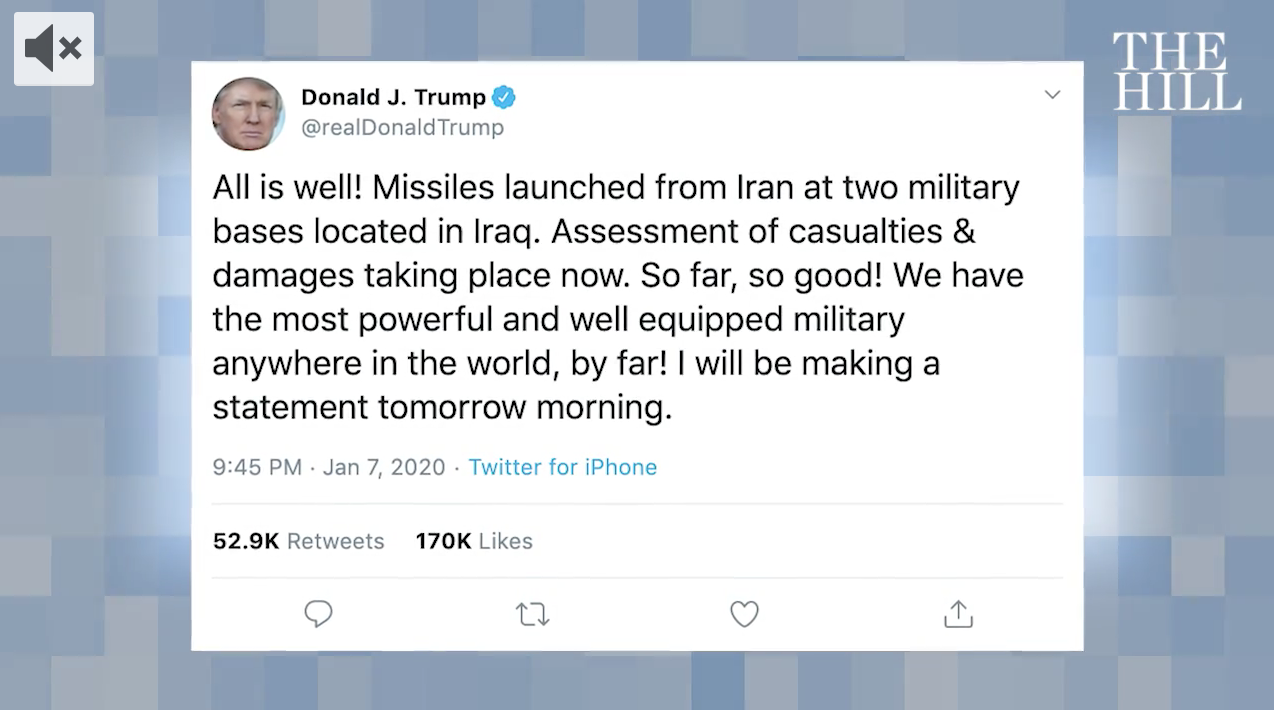The width and height of the screenshot is (1274, 710).
Task: Click the Donald J. Trump display name
Action: click(393, 97)
